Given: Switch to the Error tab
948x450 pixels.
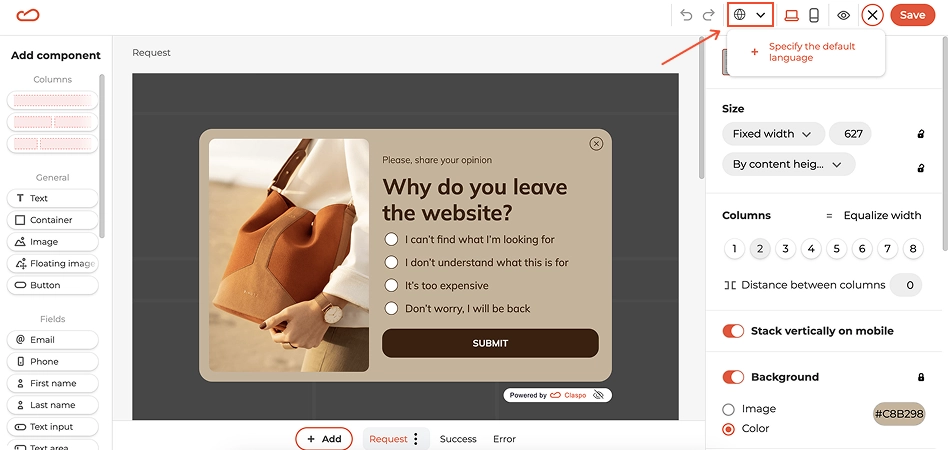Looking at the screenshot, I should click(504, 439).
